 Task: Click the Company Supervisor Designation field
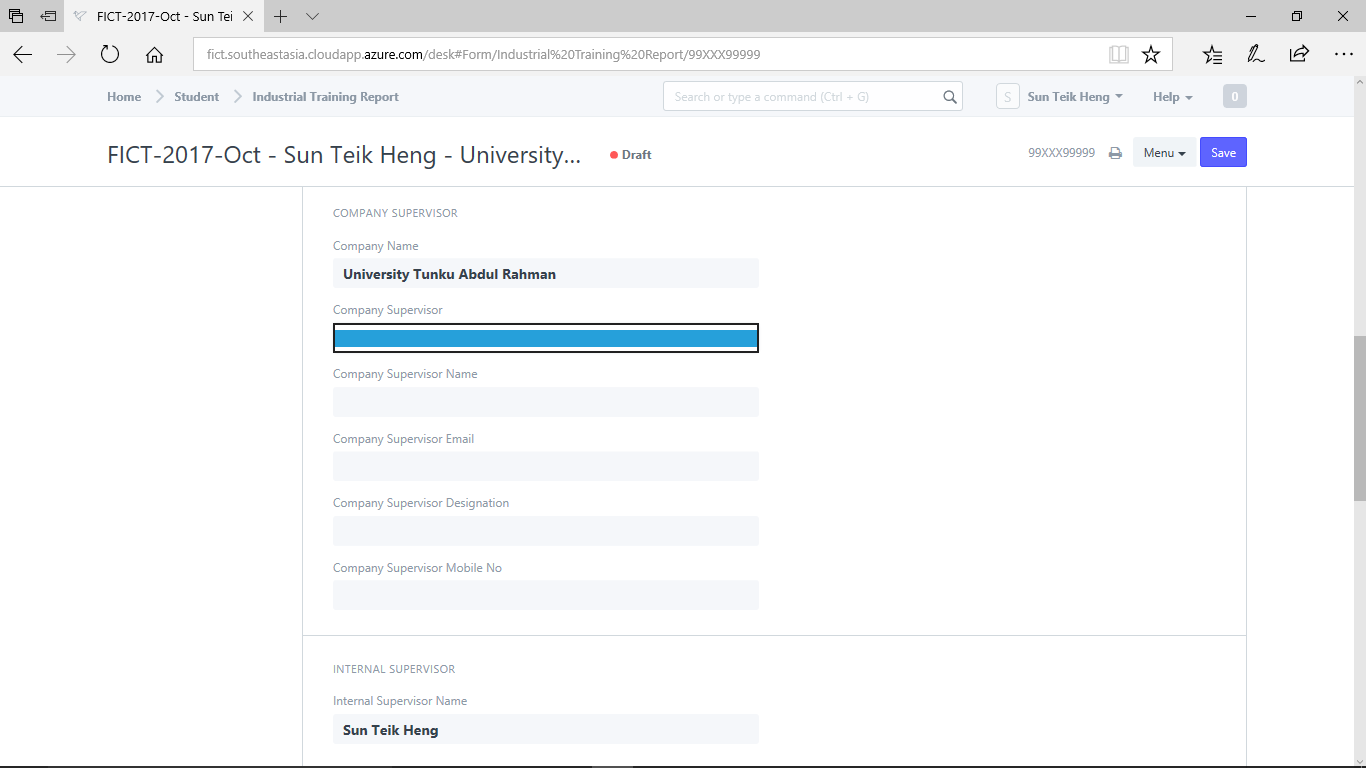pos(546,531)
